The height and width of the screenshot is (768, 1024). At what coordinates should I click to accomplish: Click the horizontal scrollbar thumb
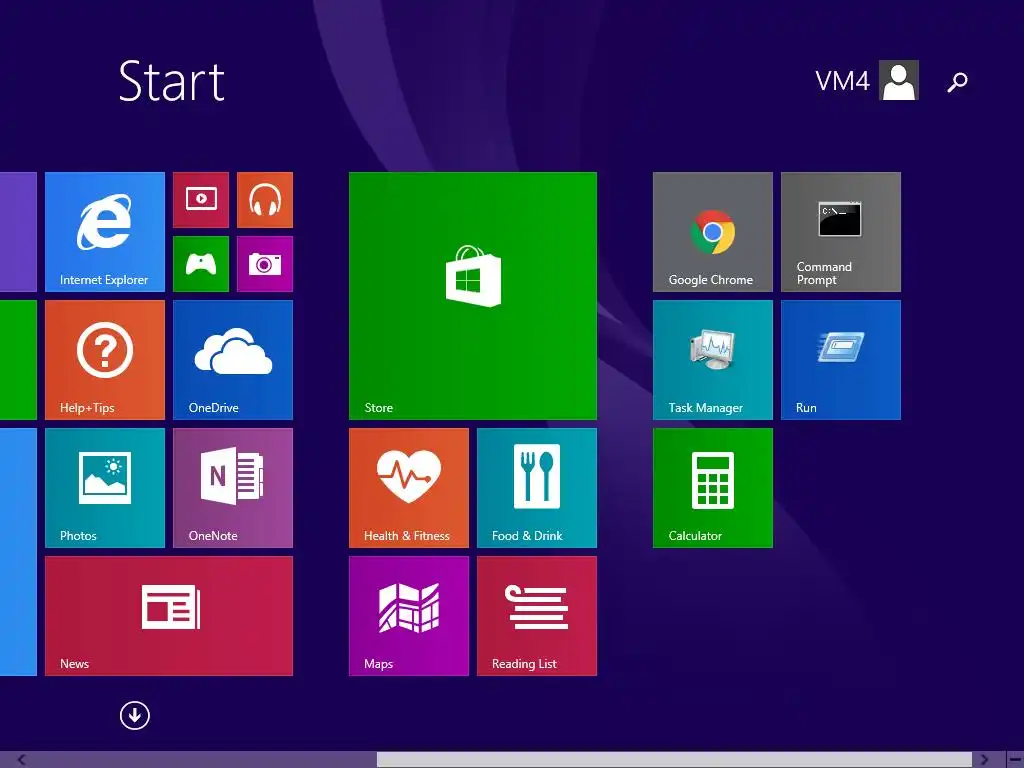pyautogui.click(x=674, y=760)
